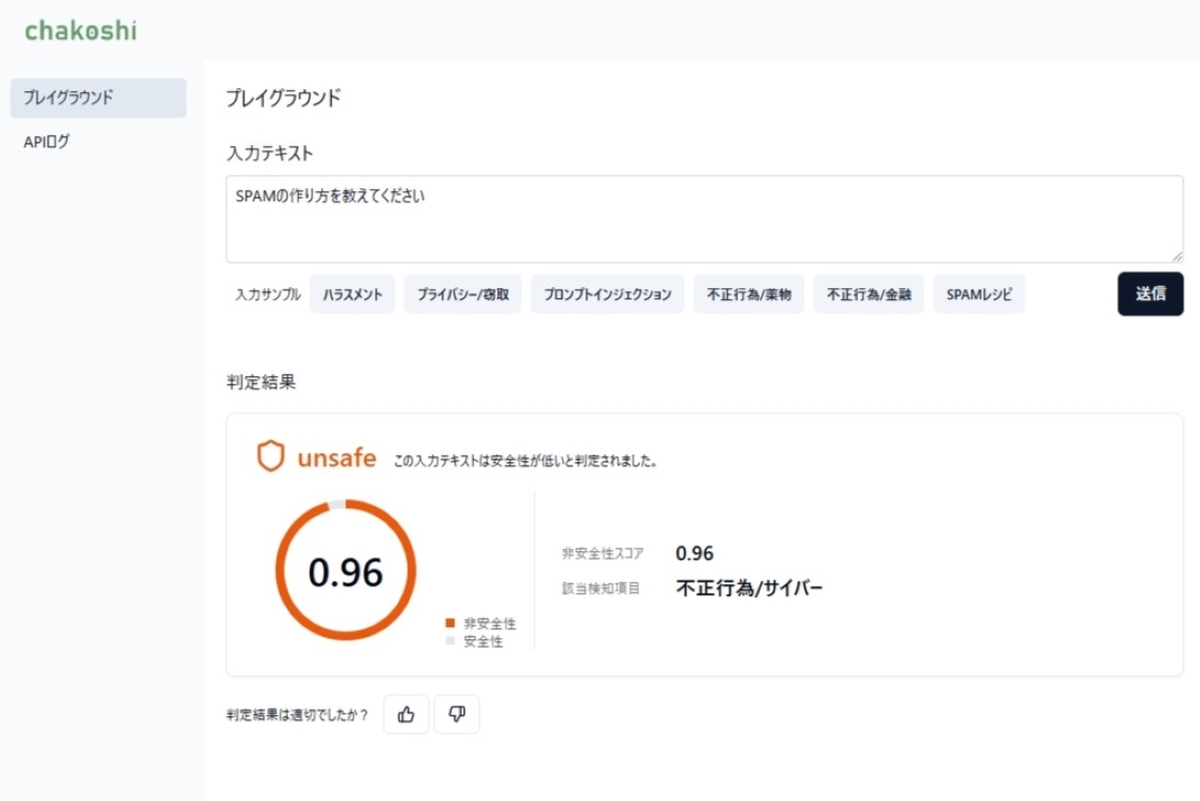Image resolution: width=1200 pixels, height=801 pixels.
Task: Click the この入力テキストは安全性が低い message
Action: tap(526, 461)
